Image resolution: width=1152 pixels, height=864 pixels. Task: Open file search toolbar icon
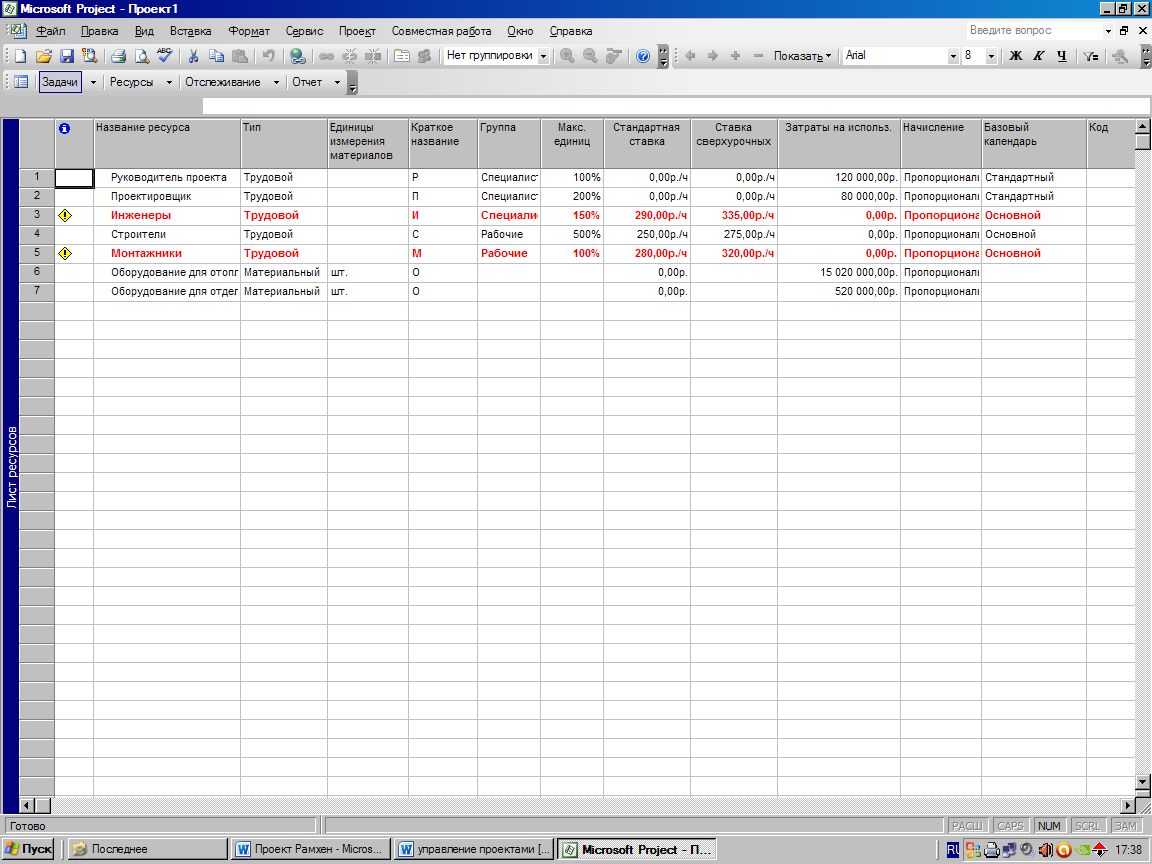[90, 56]
